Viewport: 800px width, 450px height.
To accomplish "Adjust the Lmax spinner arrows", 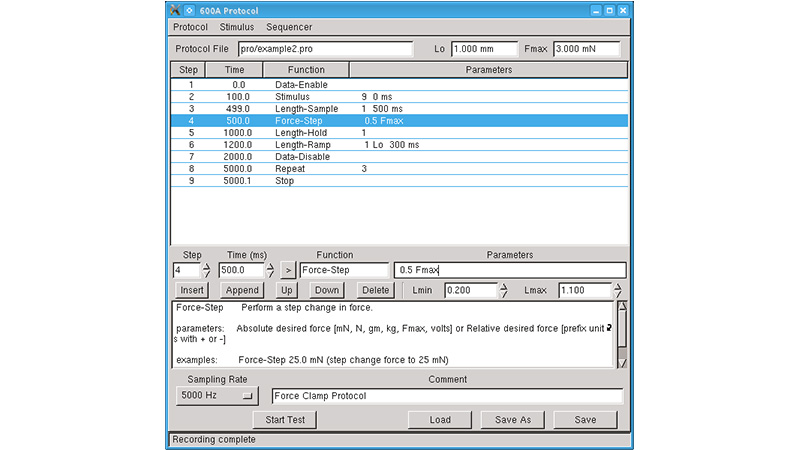I will pyautogui.click(x=618, y=290).
